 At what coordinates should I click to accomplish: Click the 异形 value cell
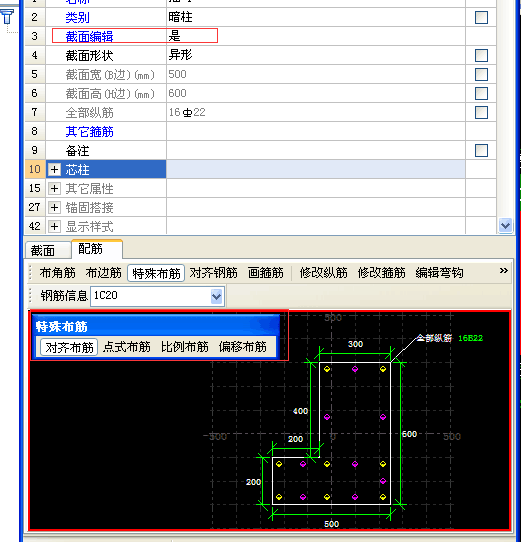click(x=180, y=55)
